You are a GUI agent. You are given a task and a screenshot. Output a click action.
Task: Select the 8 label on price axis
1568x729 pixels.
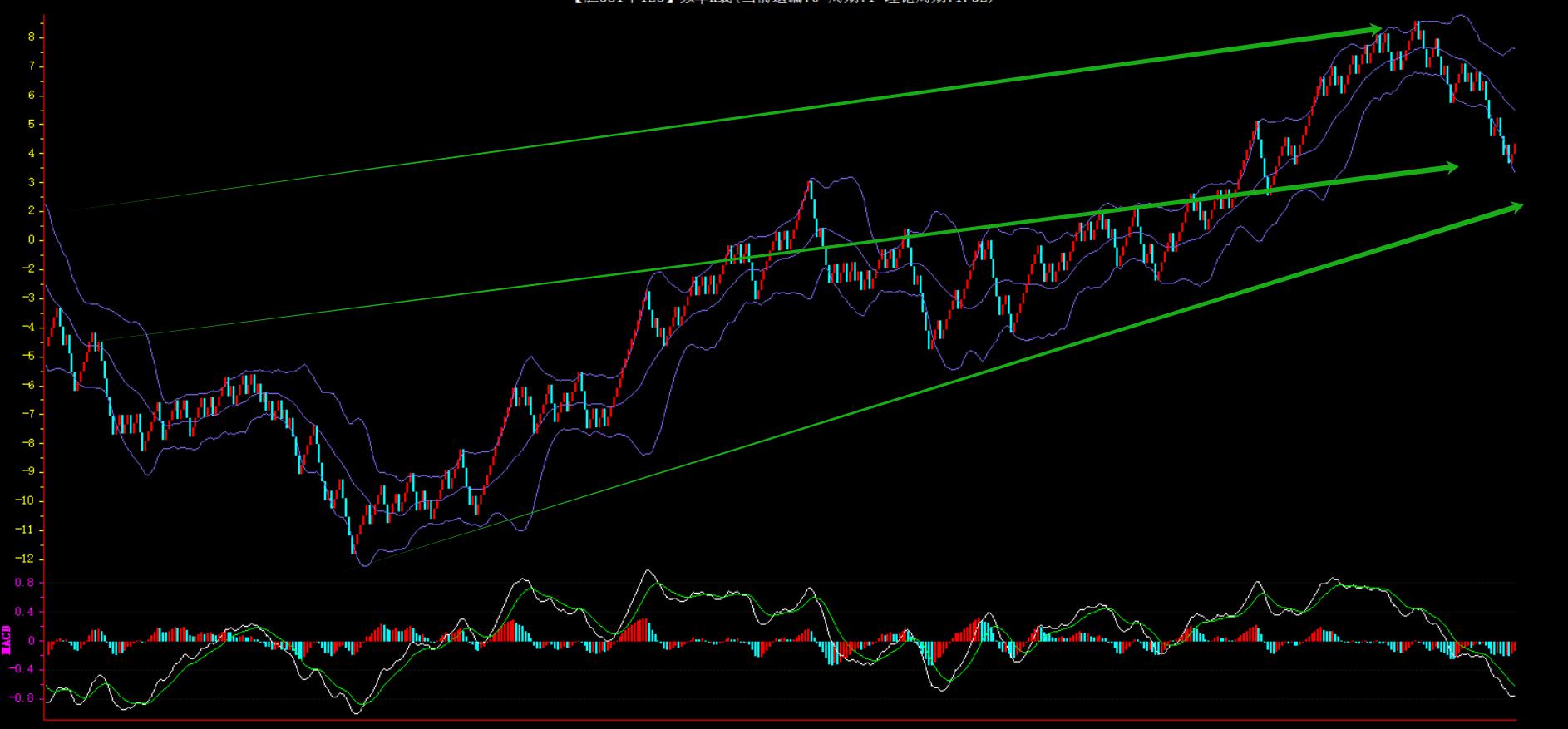click(x=31, y=37)
